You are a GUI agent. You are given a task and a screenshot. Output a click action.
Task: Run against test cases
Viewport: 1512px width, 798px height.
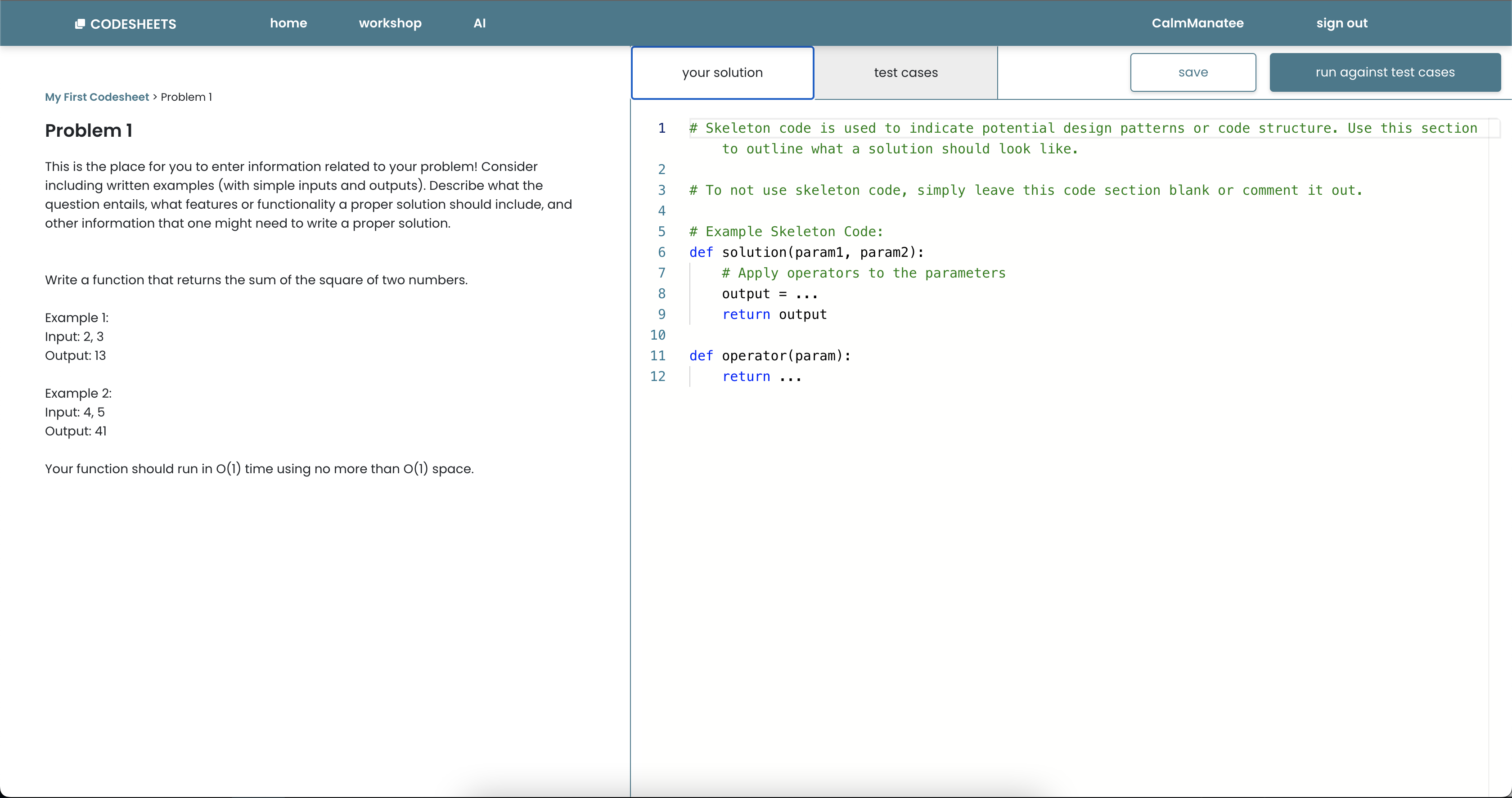pyautogui.click(x=1385, y=72)
